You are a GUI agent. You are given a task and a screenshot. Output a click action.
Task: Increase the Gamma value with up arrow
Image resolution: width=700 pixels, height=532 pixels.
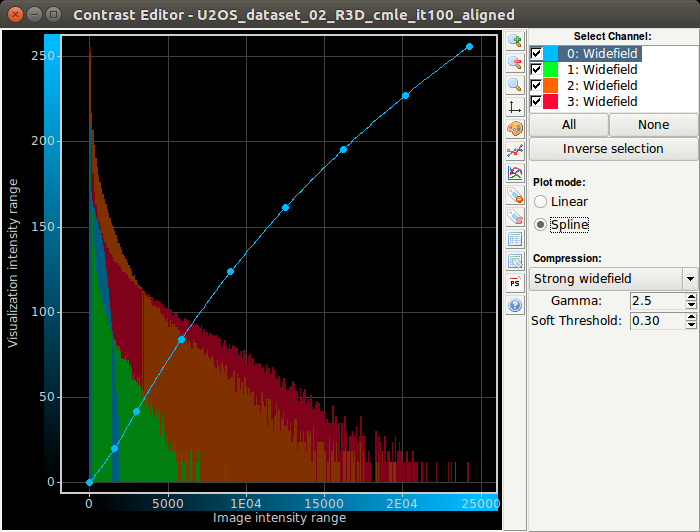coord(691,297)
